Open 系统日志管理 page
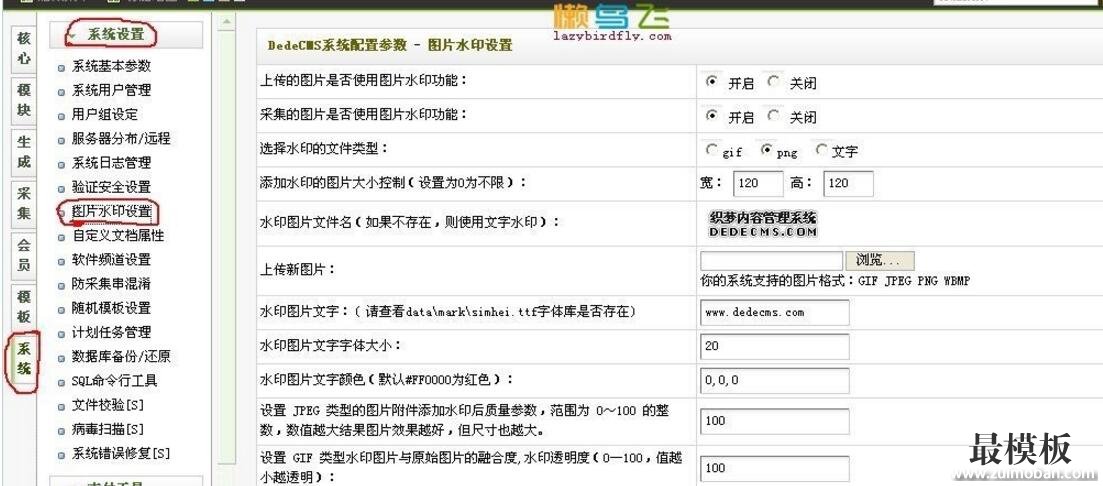The width and height of the screenshot is (1103, 486). (111, 162)
